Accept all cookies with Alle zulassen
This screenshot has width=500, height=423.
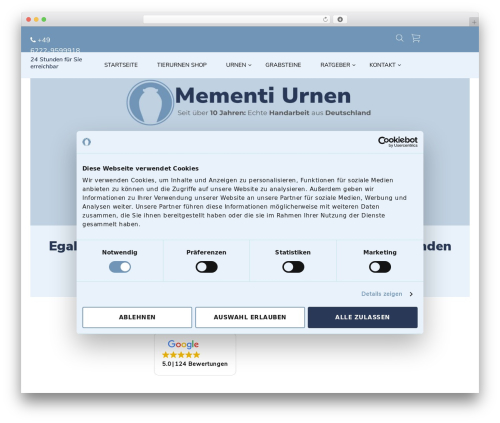(362, 317)
